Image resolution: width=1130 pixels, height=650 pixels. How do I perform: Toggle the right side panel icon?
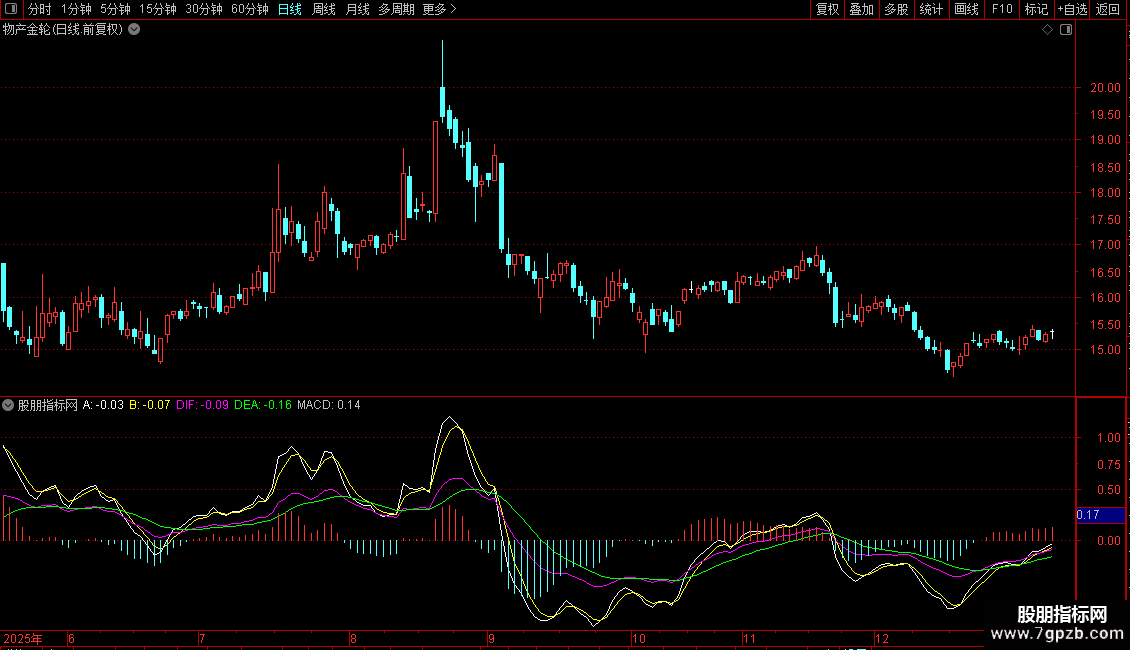1065,30
